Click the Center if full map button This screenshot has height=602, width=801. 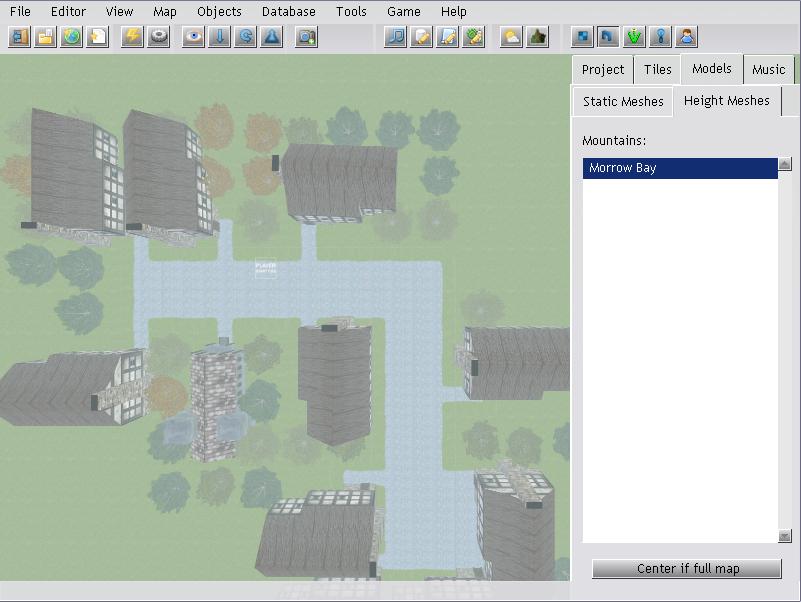(687, 568)
